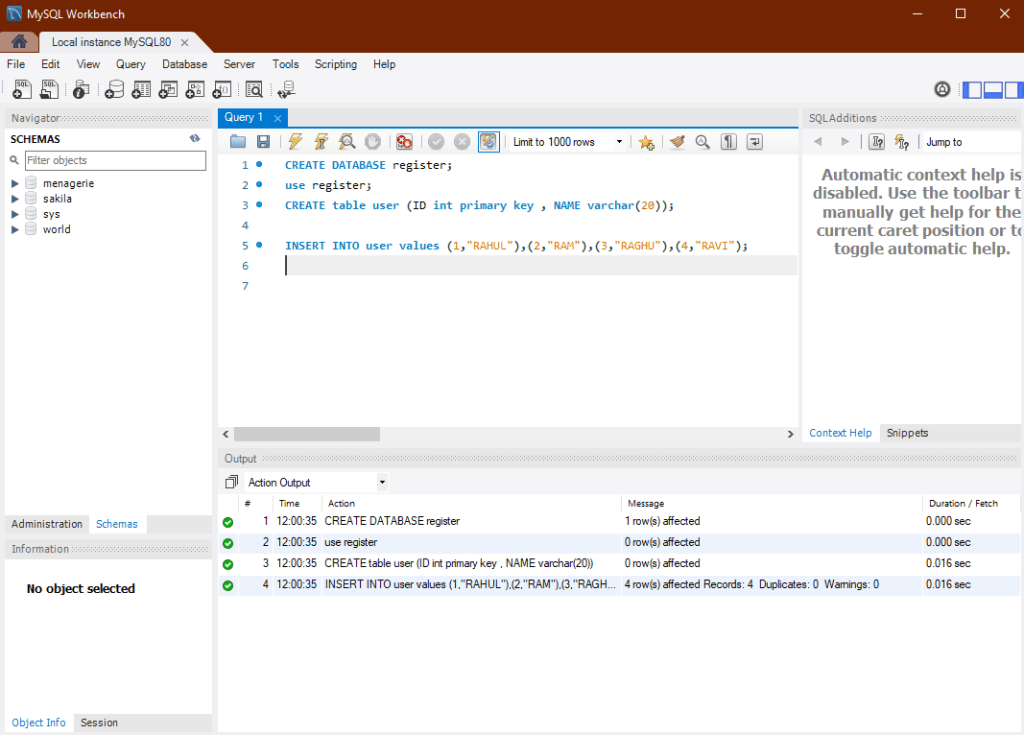Reconnect to DBMS using main toolbar icon
This screenshot has height=735, width=1024.
[287, 90]
